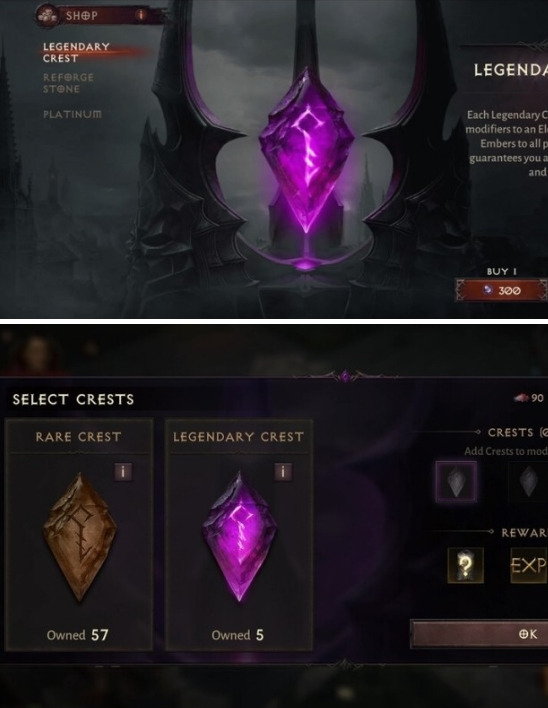Image resolution: width=548 pixels, height=708 pixels.
Task: Select the purple Legendary Crest gem
Action: [240, 536]
